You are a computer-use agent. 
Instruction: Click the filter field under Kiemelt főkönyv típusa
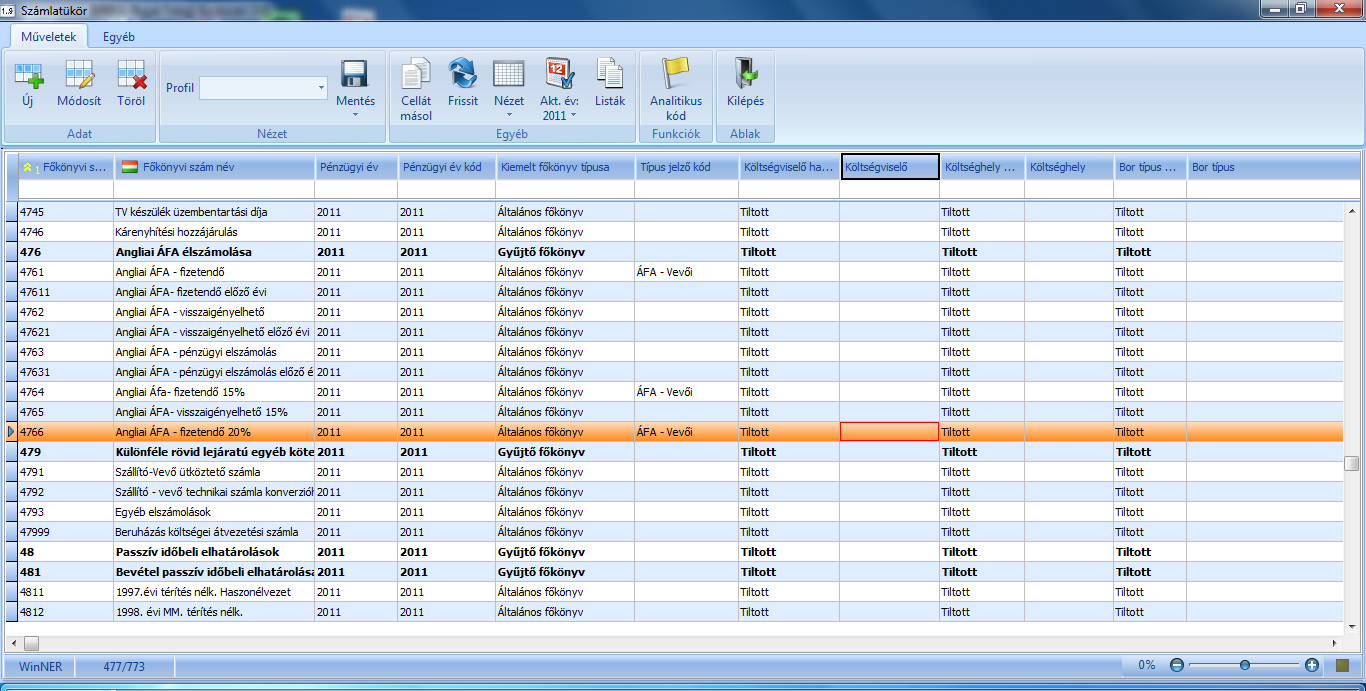click(565, 189)
